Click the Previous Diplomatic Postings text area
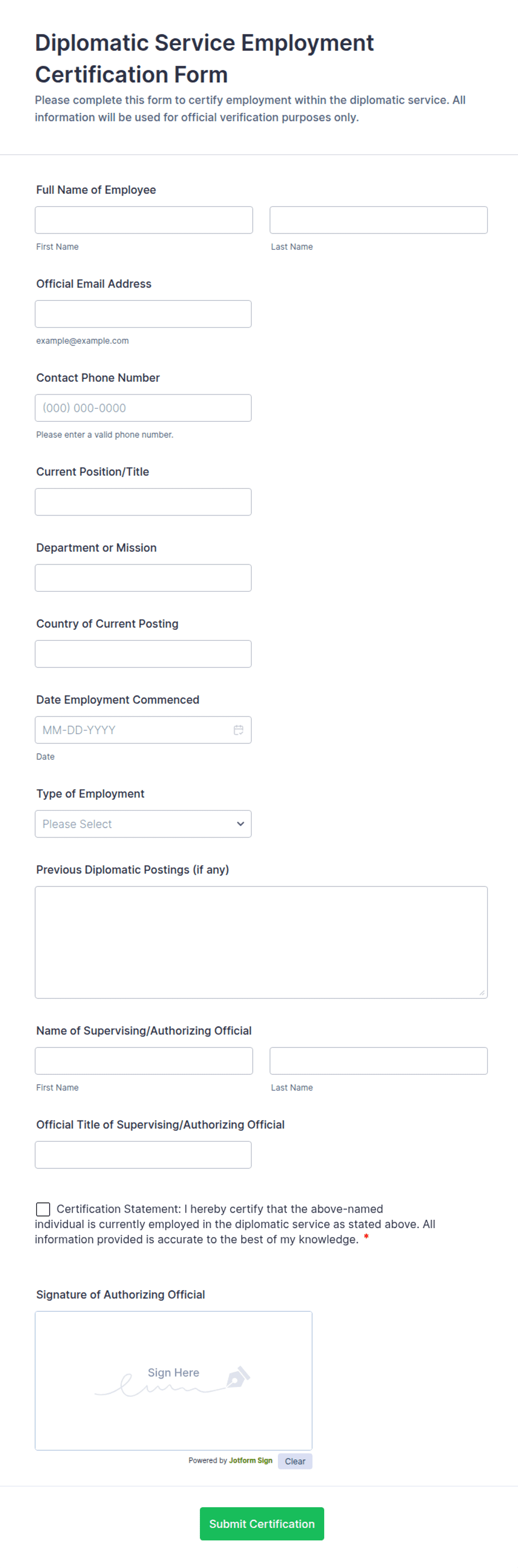The image size is (518, 1568). 261,942
